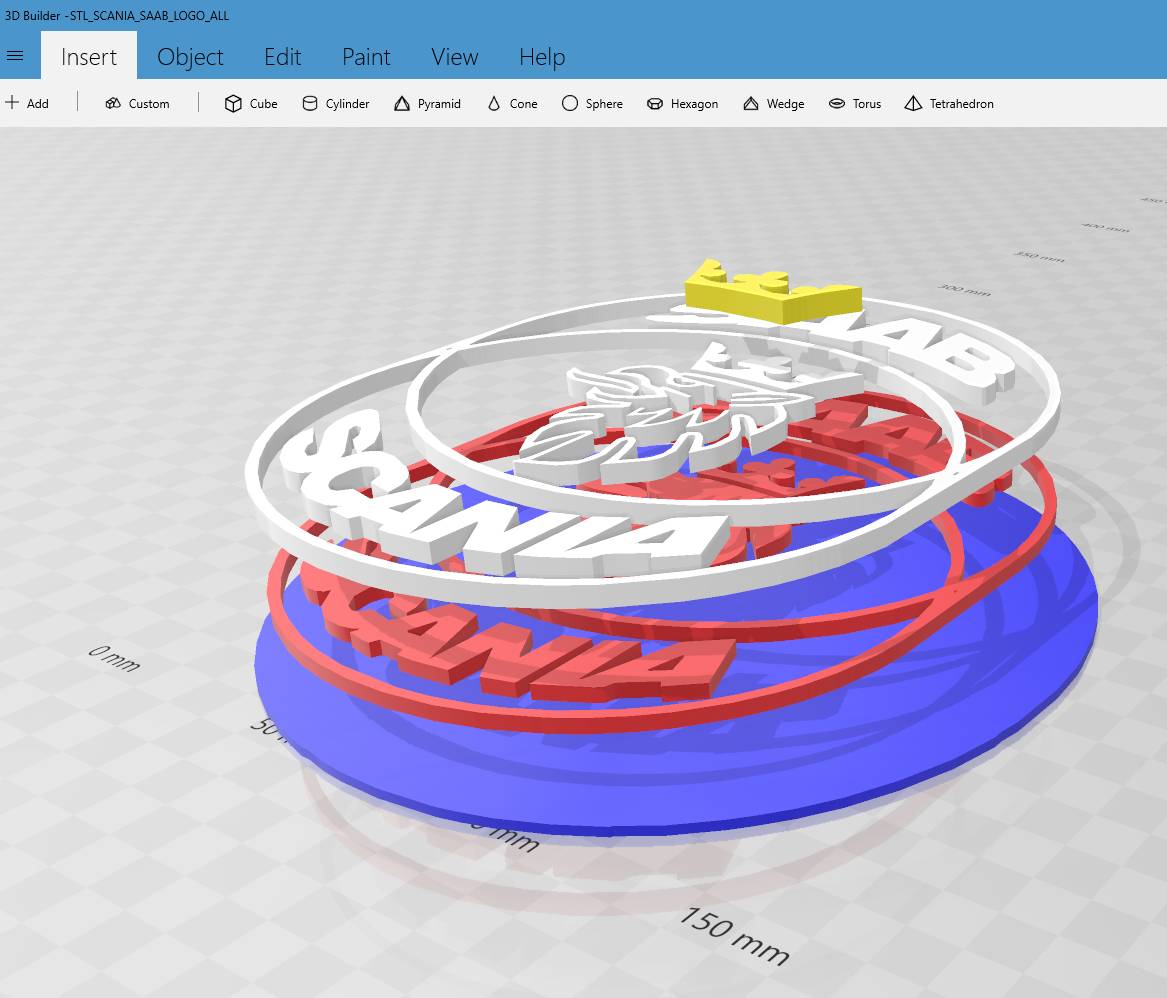Select the yellow crown piece model
The image size is (1167, 998).
tap(774, 295)
